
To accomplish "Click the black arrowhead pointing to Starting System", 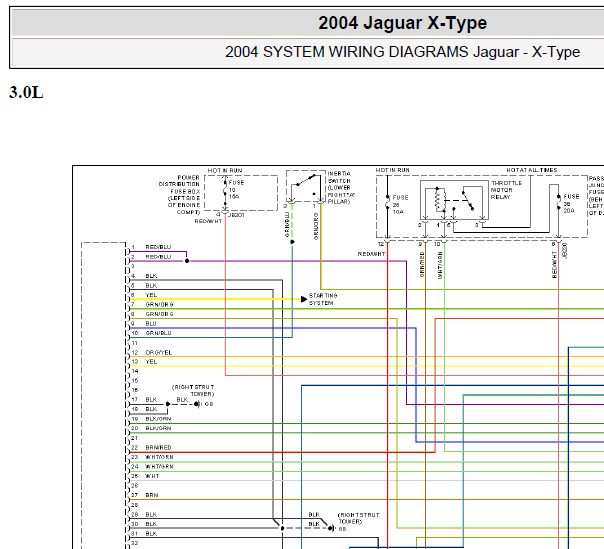I will (x=304, y=299).
